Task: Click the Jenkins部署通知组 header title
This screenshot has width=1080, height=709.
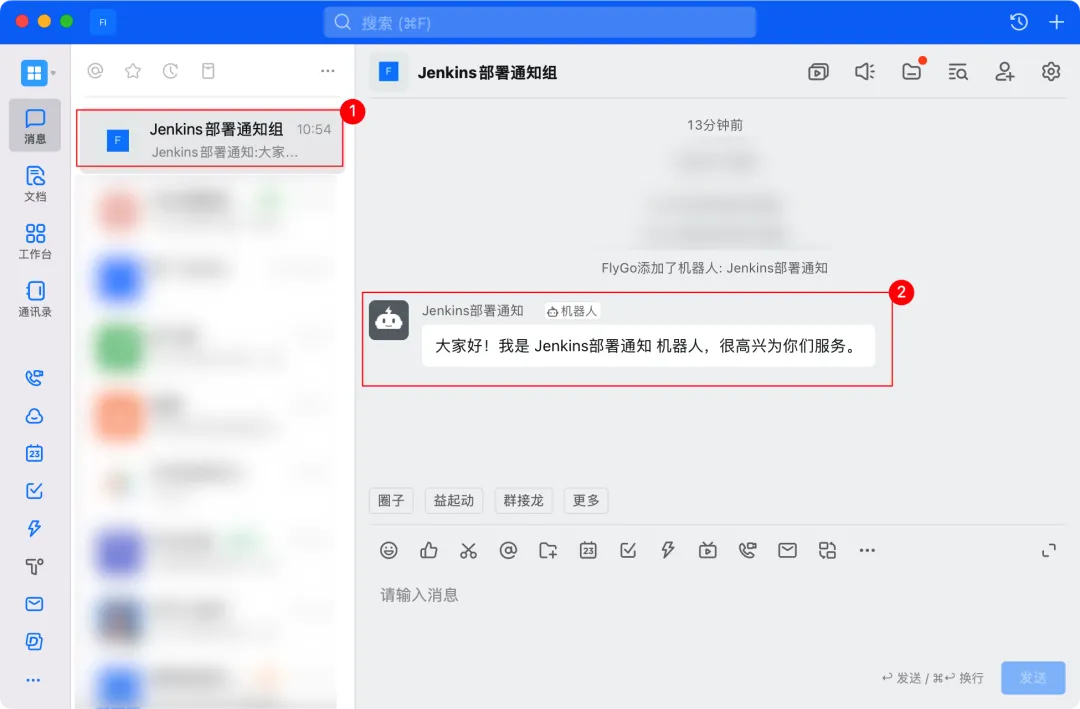Action: (488, 72)
